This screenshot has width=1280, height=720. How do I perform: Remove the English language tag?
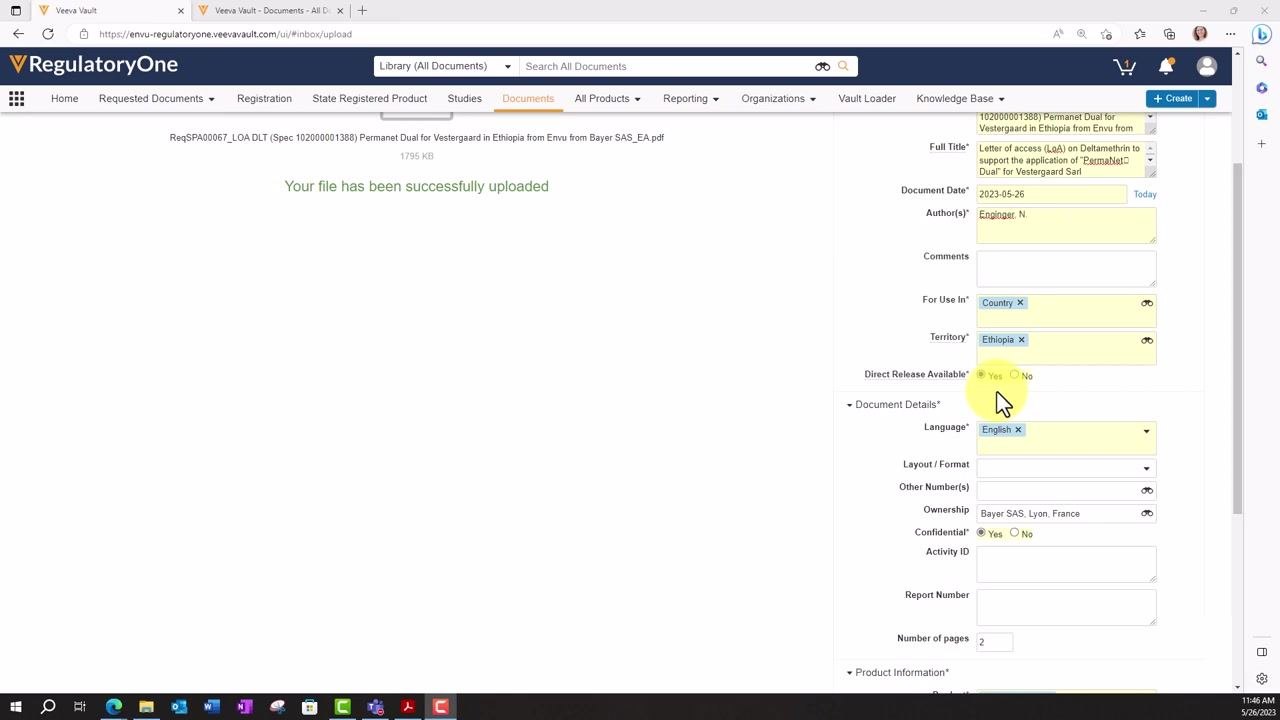[x=1018, y=430]
